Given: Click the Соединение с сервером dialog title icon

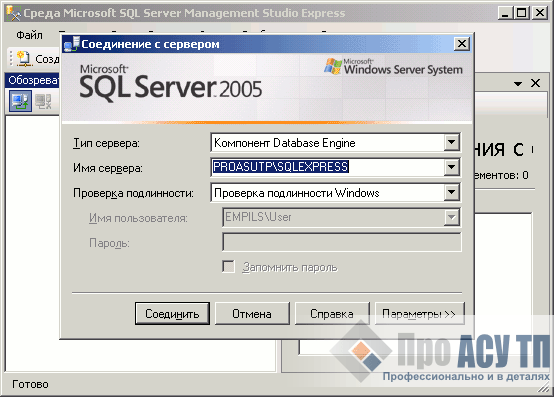Looking at the screenshot, I should click(x=72, y=44).
